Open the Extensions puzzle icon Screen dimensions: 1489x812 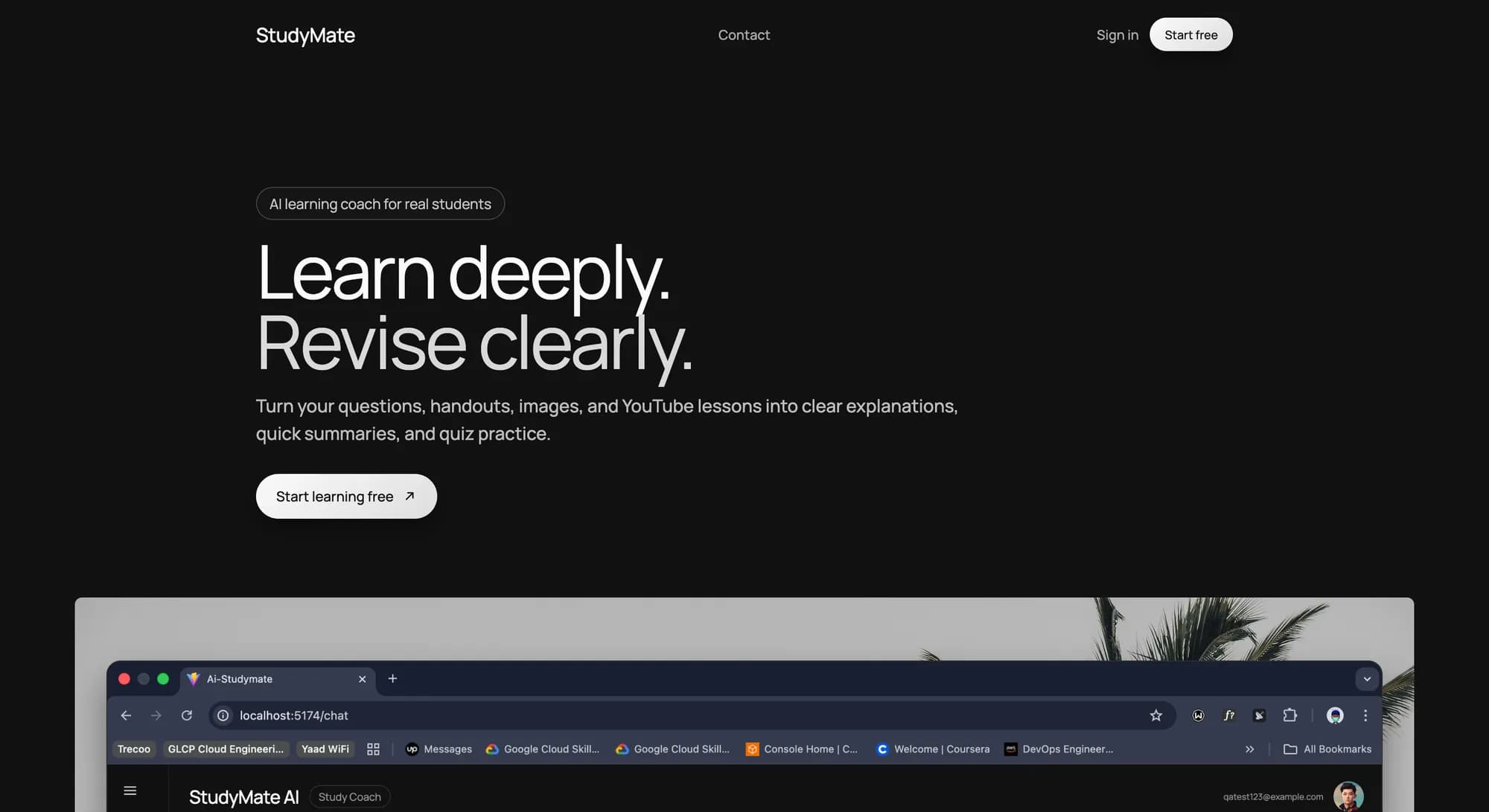1290,715
